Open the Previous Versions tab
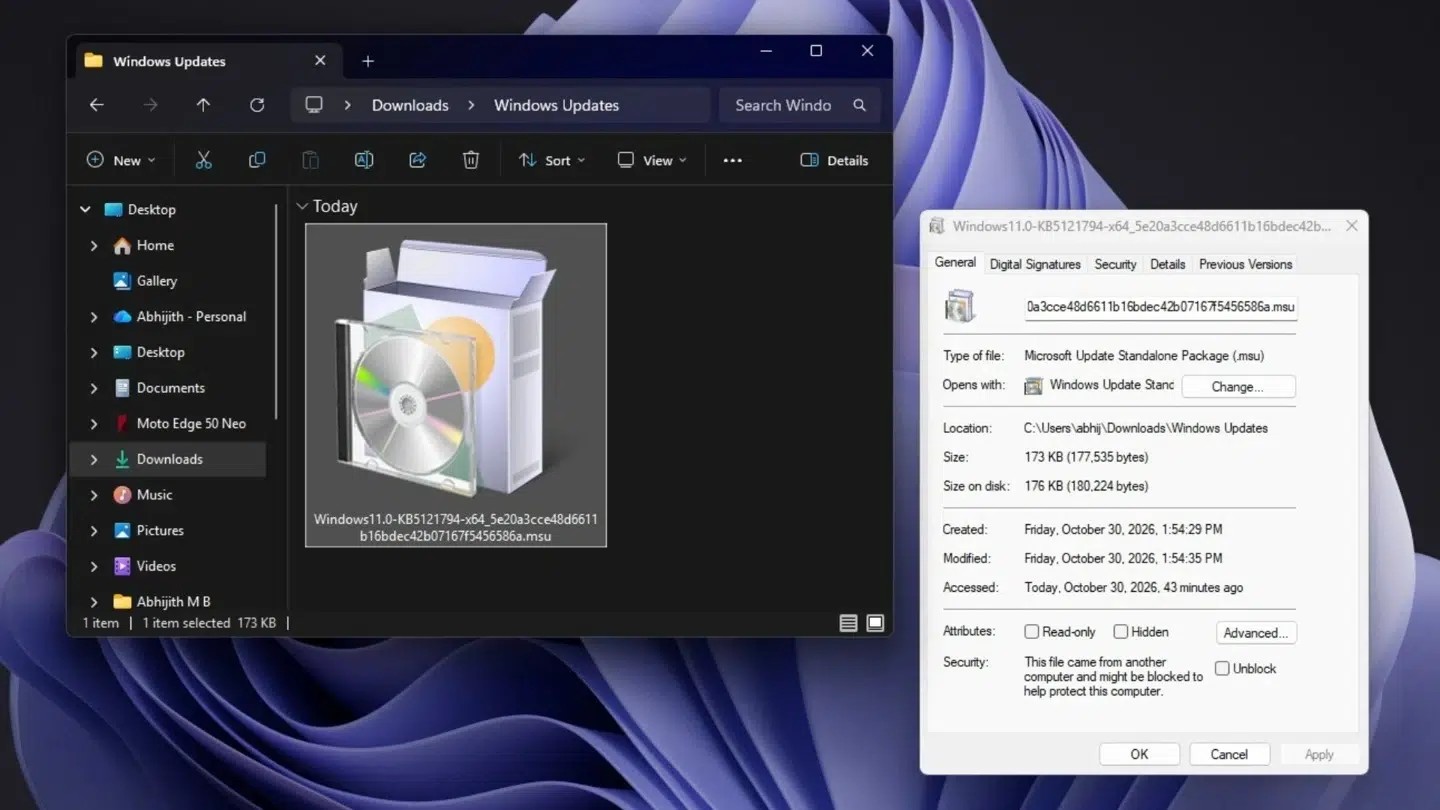Viewport: 1440px width, 810px height. point(1245,264)
